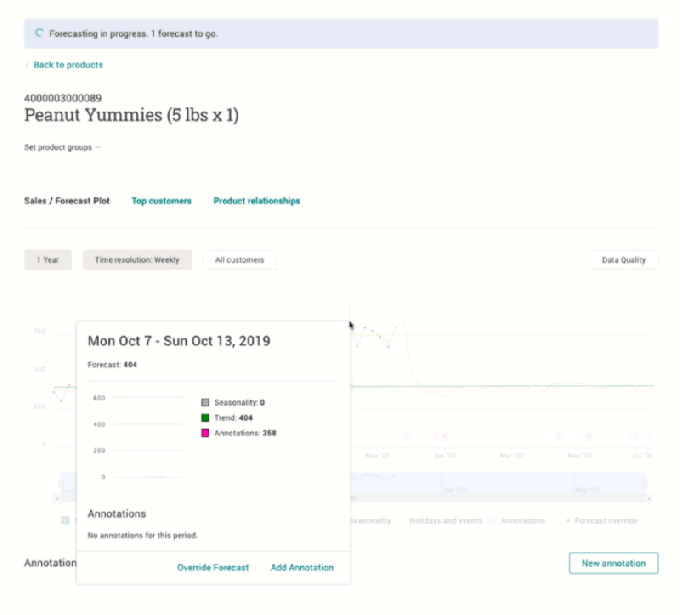Open the All customers filter dropdown
The width and height of the screenshot is (680, 615).
(x=240, y=260)
